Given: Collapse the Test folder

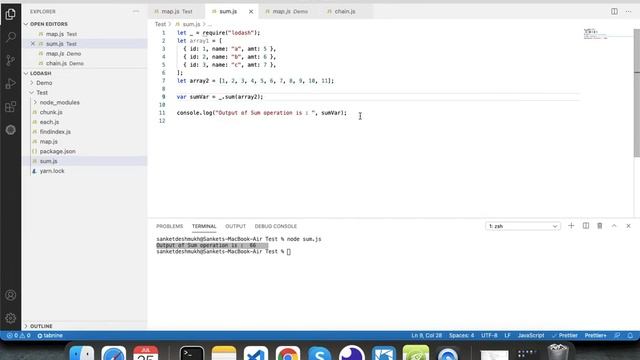Looking at the screenshot, I should (42, 93).
